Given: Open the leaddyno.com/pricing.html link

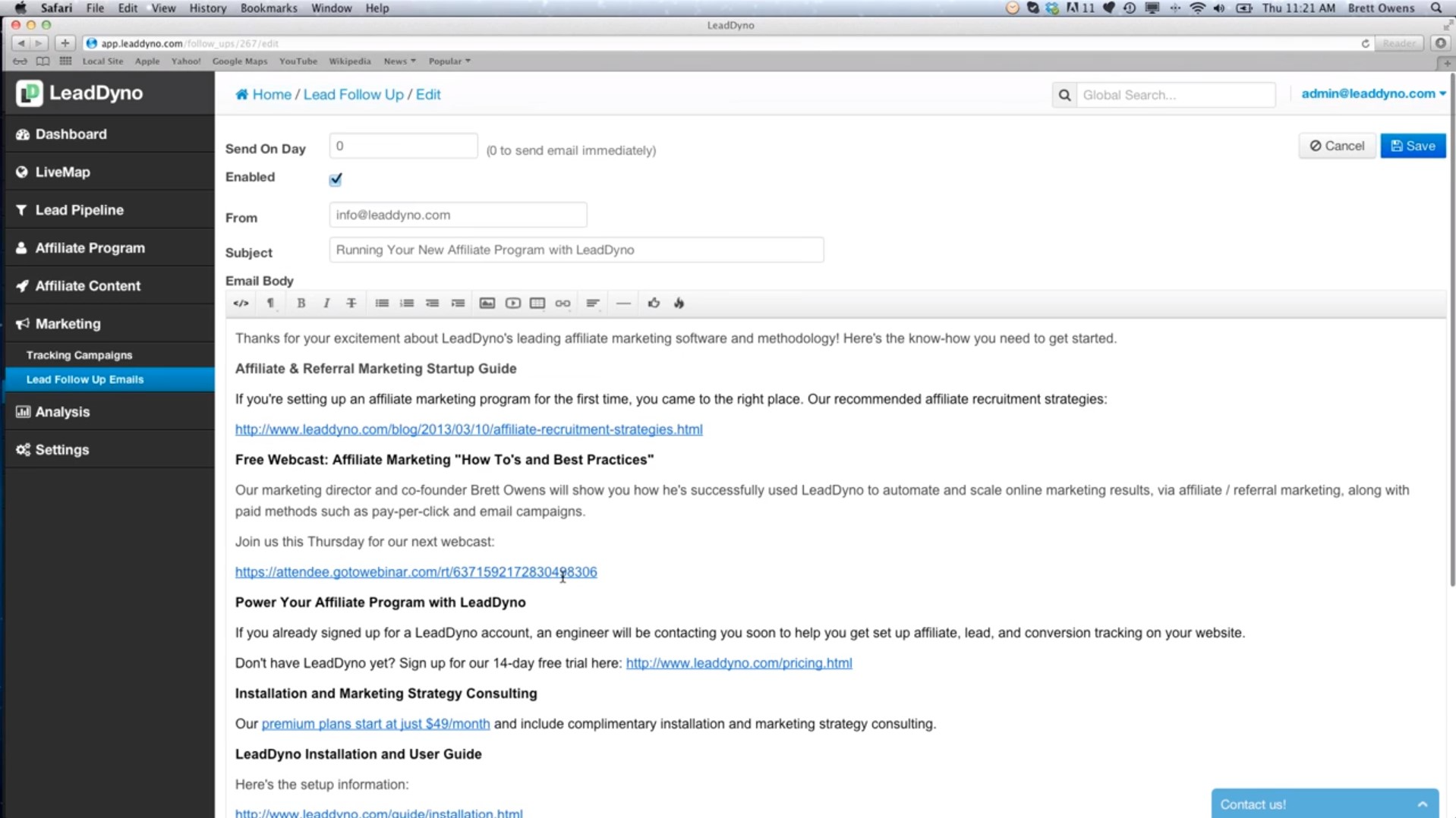Looking at the screenshot, I should click(739, 663).
